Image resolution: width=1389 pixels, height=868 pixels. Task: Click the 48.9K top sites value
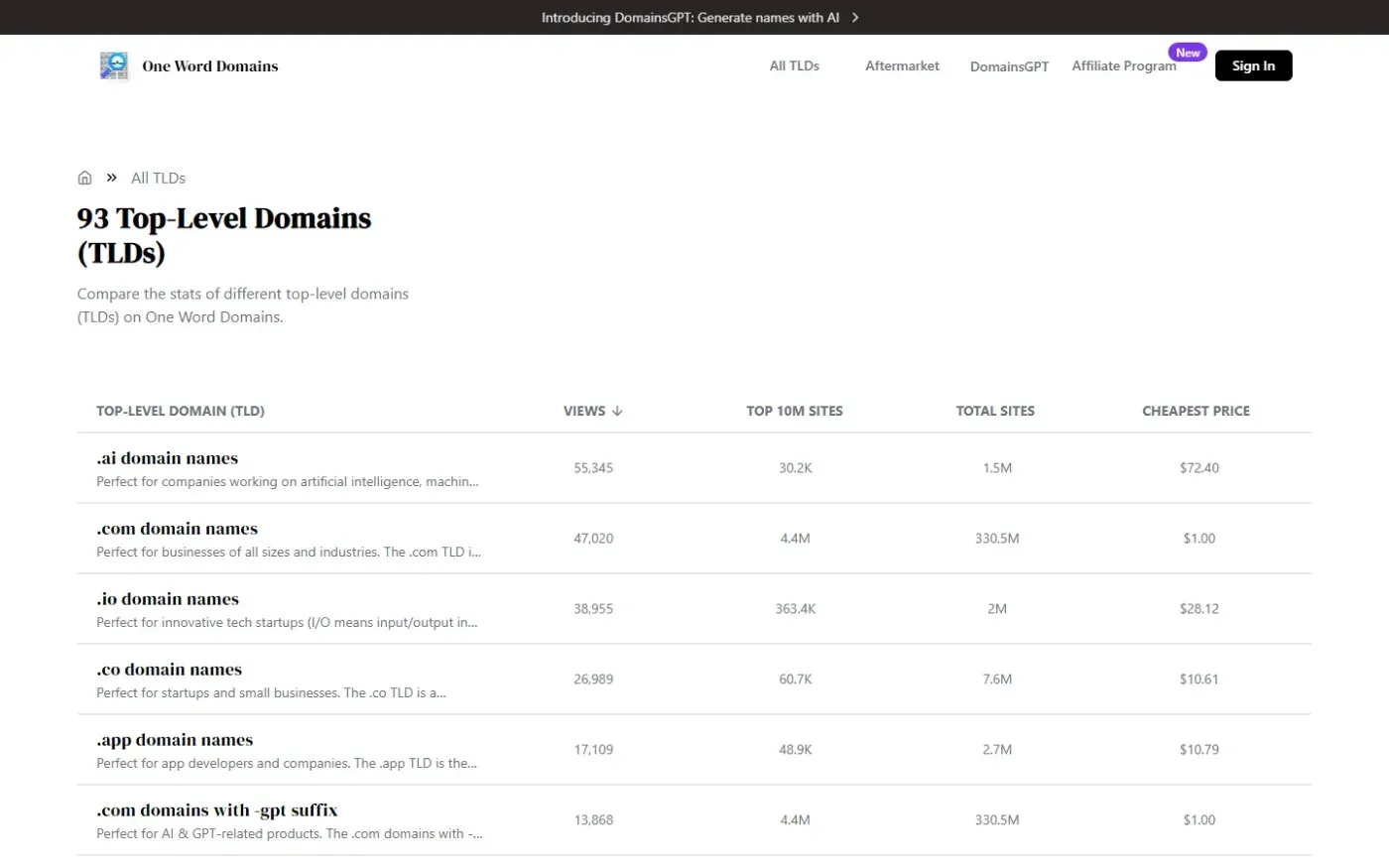click(x=796, y=750)
